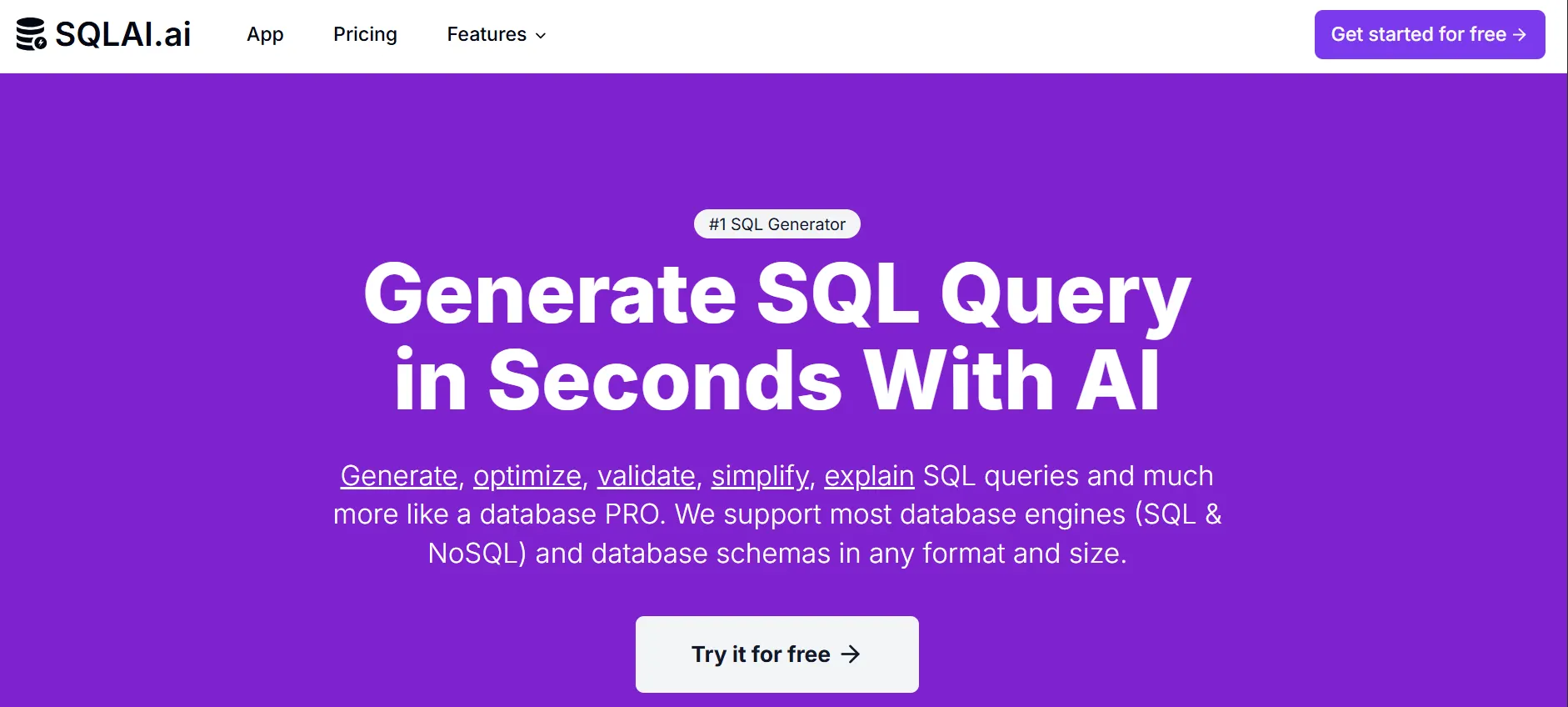
Task: Click the hero headline "Generate SQL Query"
Action: point(776,296)
